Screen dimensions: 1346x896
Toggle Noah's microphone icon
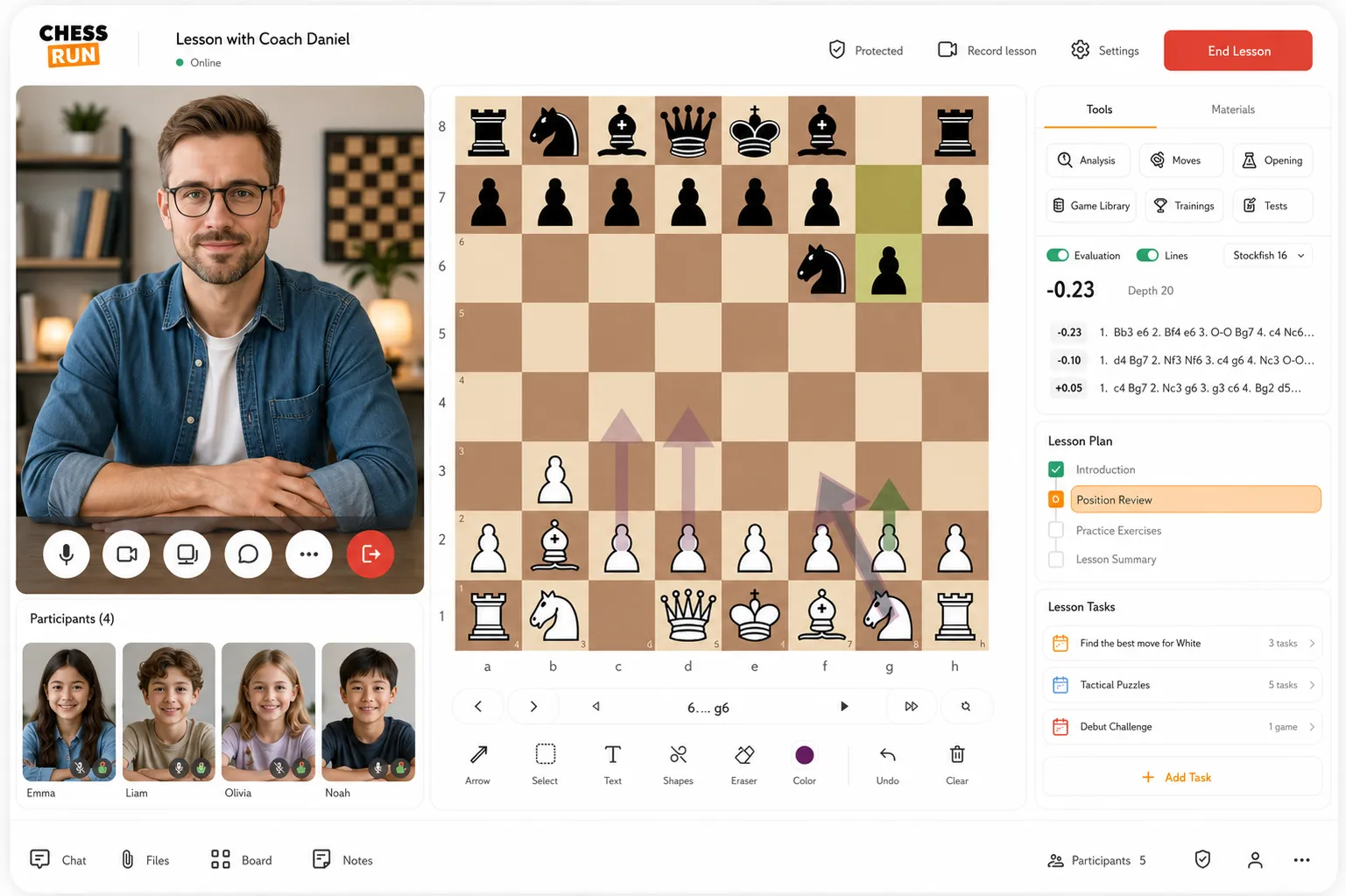(x=378, y=767)
